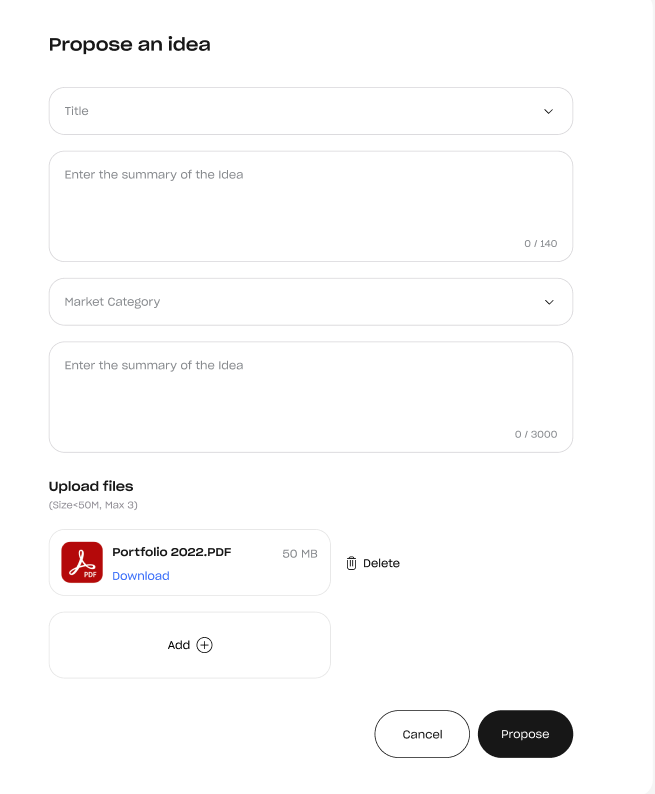Expand the Market Category chevron arrow
Image resolution: width=655 pixels, height=794 pixels.
549,302
